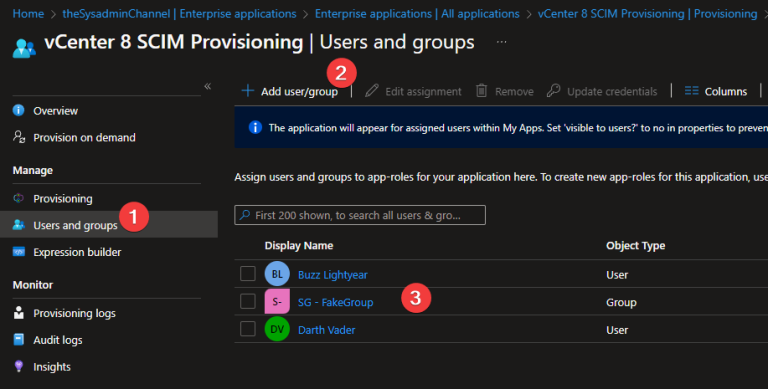
Task: Click the search magnifier icon in filter box
Action: point(245,215)
